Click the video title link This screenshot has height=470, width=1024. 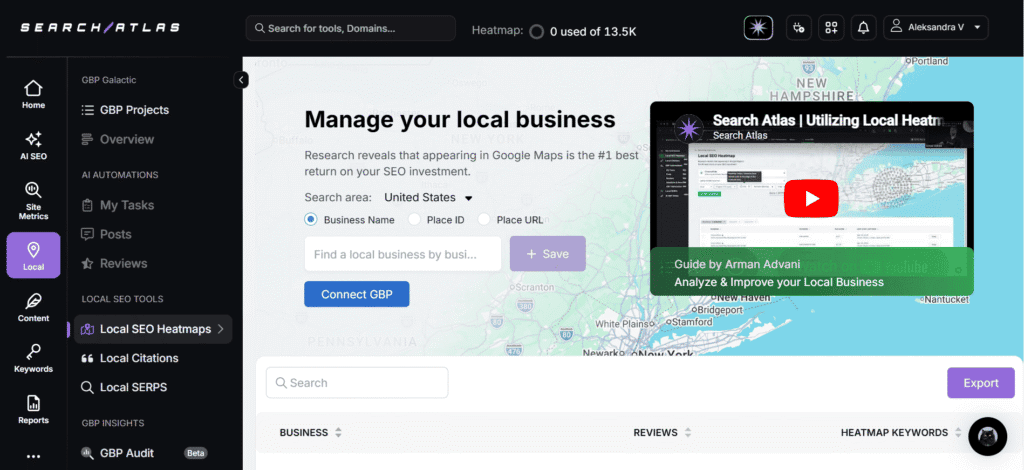point(828,121)
